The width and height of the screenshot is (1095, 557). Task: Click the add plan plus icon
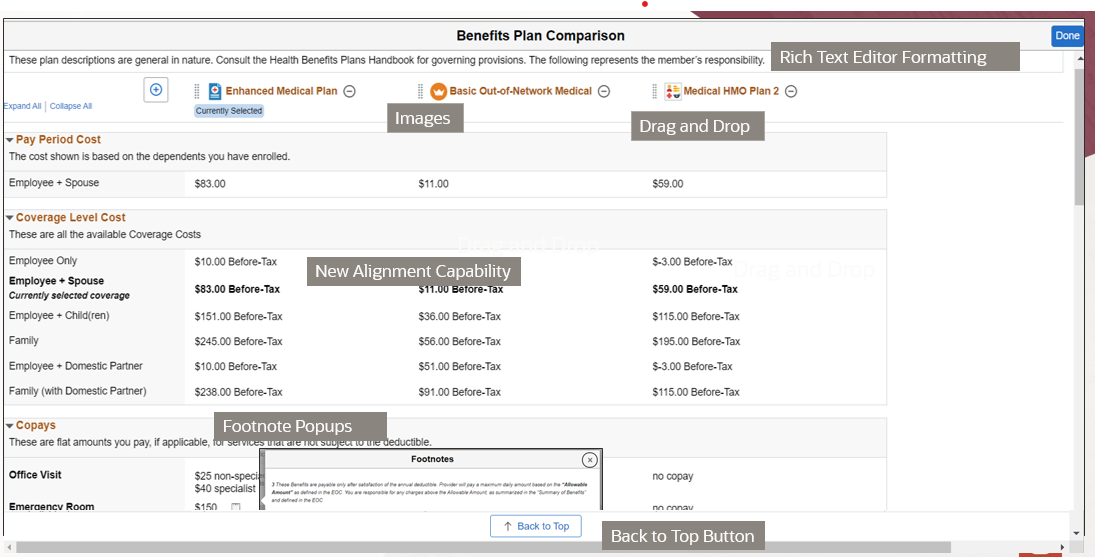pos(155,90)
